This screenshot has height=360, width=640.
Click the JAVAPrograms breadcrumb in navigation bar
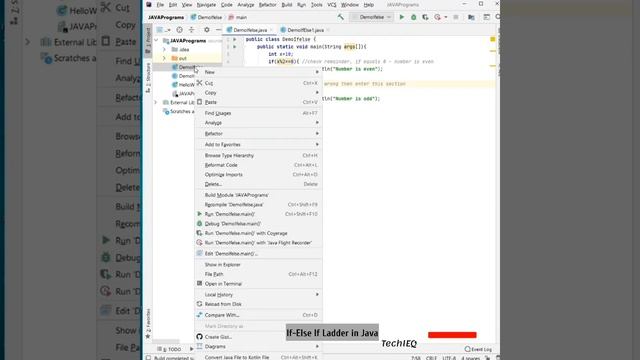click(166, 18)
